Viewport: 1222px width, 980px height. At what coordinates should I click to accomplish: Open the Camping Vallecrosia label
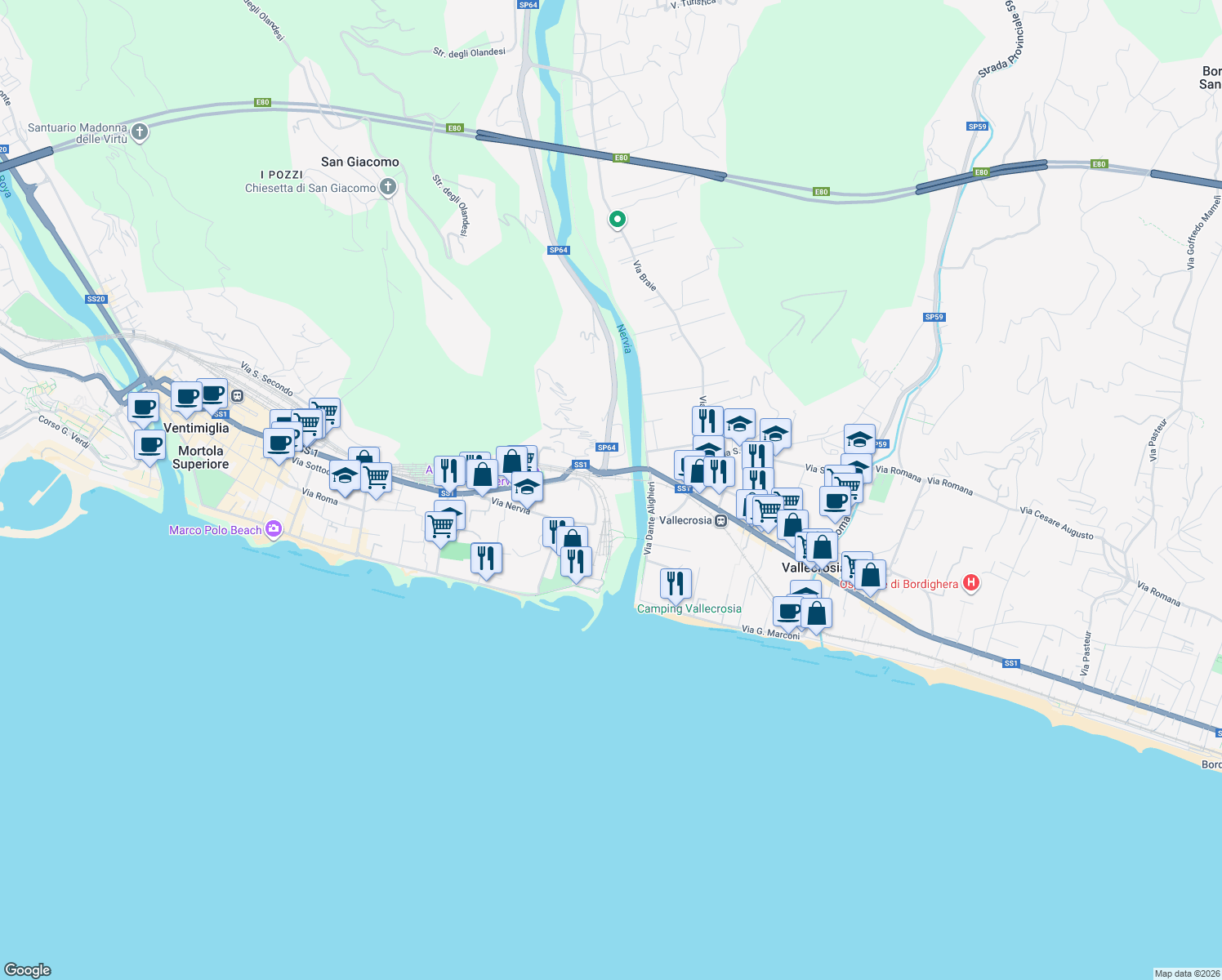click(689, 609)
